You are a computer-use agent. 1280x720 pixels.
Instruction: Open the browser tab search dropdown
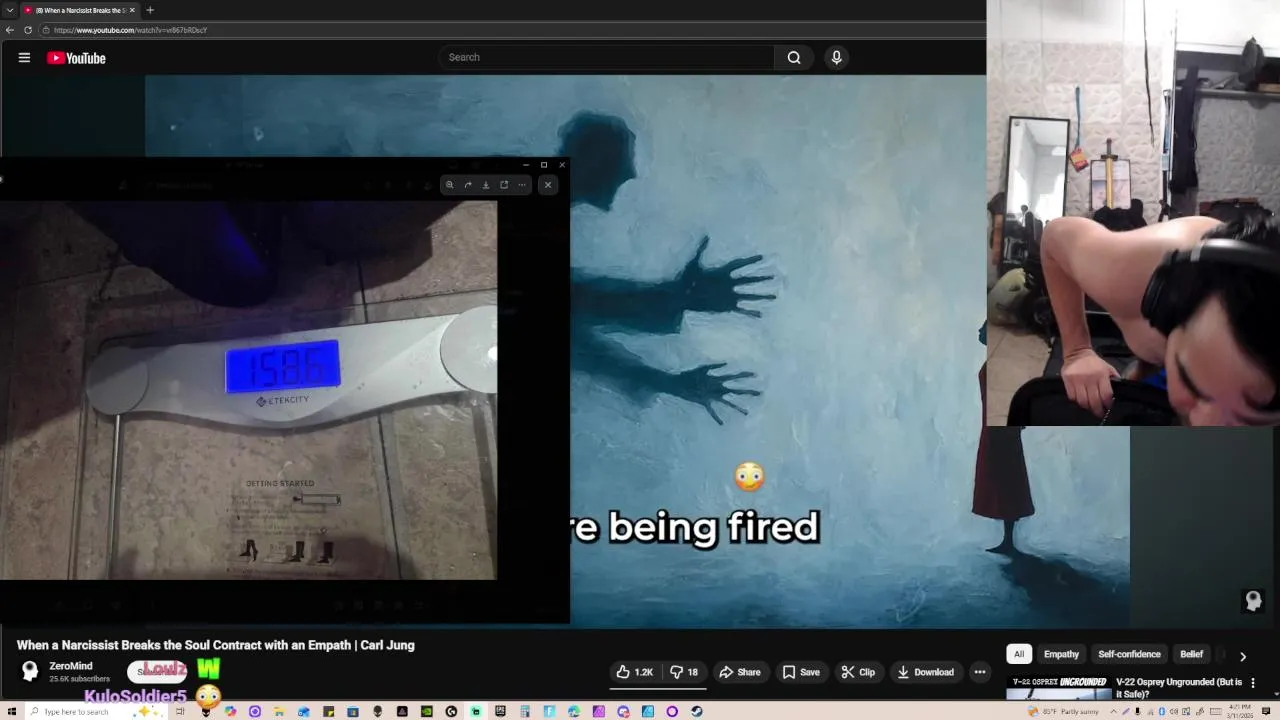coord(9,10)
